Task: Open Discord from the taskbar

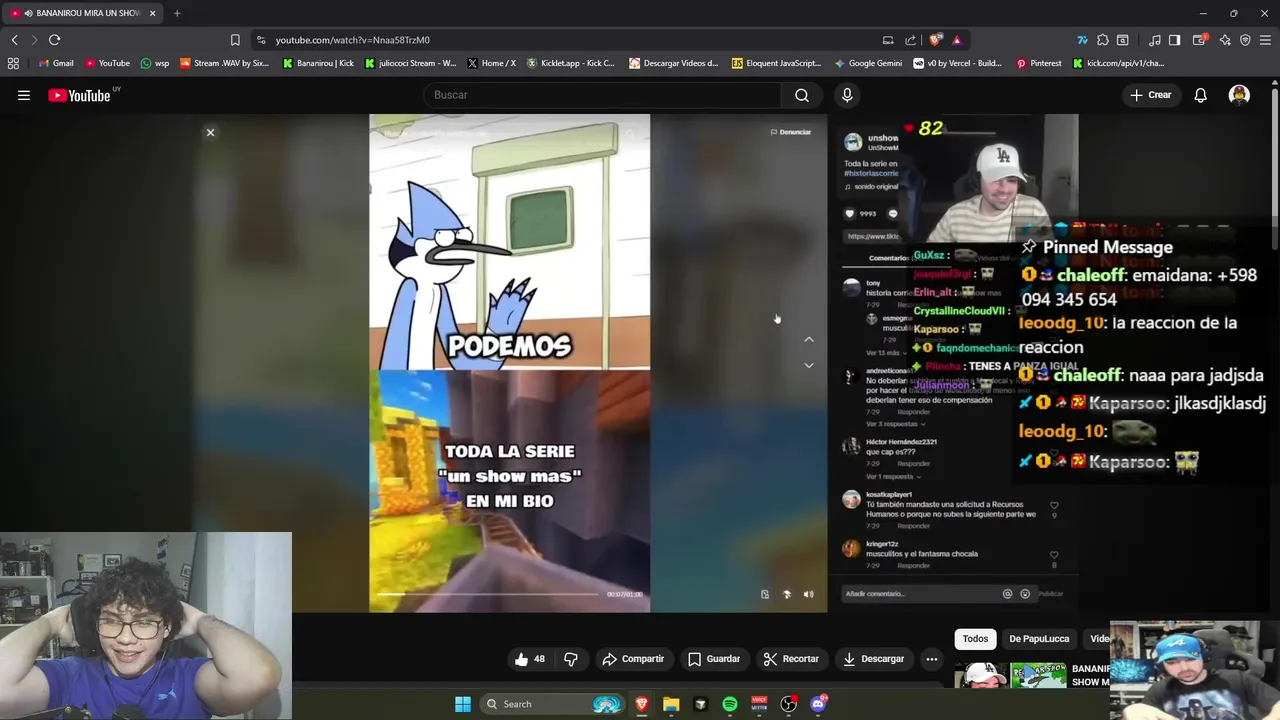Action: pos(819,704)
